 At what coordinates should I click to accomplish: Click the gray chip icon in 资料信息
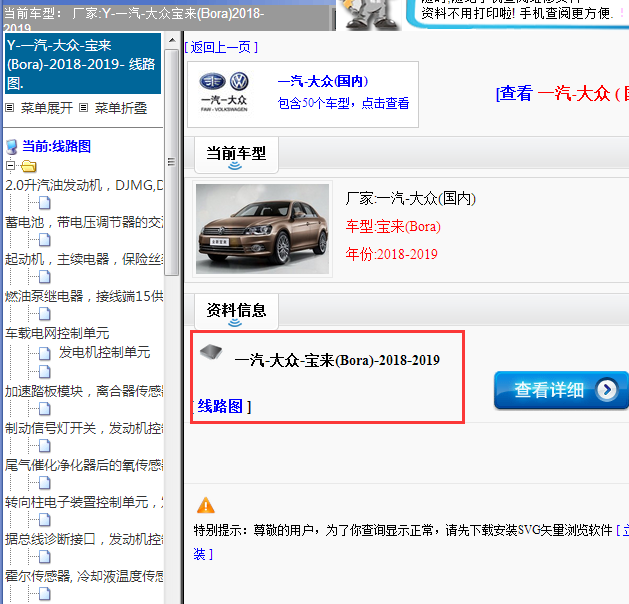(211, 351)
